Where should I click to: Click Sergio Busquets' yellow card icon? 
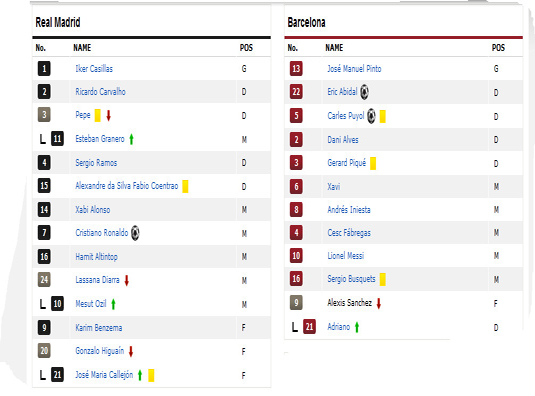[x=382, y=279]
